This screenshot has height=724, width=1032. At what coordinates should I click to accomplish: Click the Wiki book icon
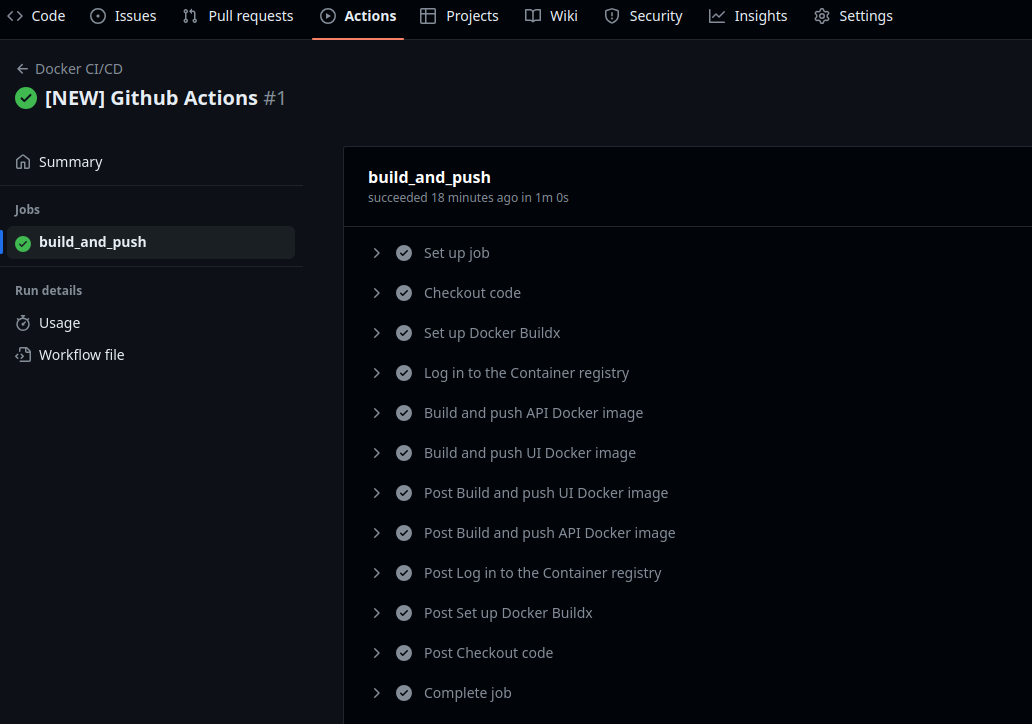tap(532, 16)
